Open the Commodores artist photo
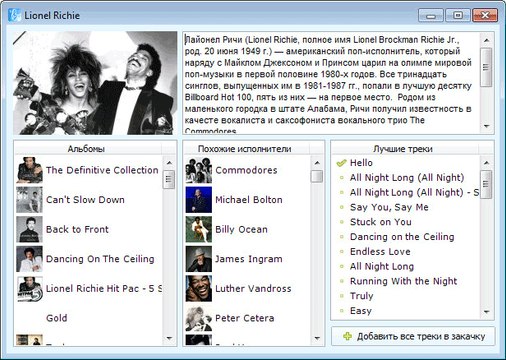The height and width of the screenshot is (360, 506). (x=199, y=170)
